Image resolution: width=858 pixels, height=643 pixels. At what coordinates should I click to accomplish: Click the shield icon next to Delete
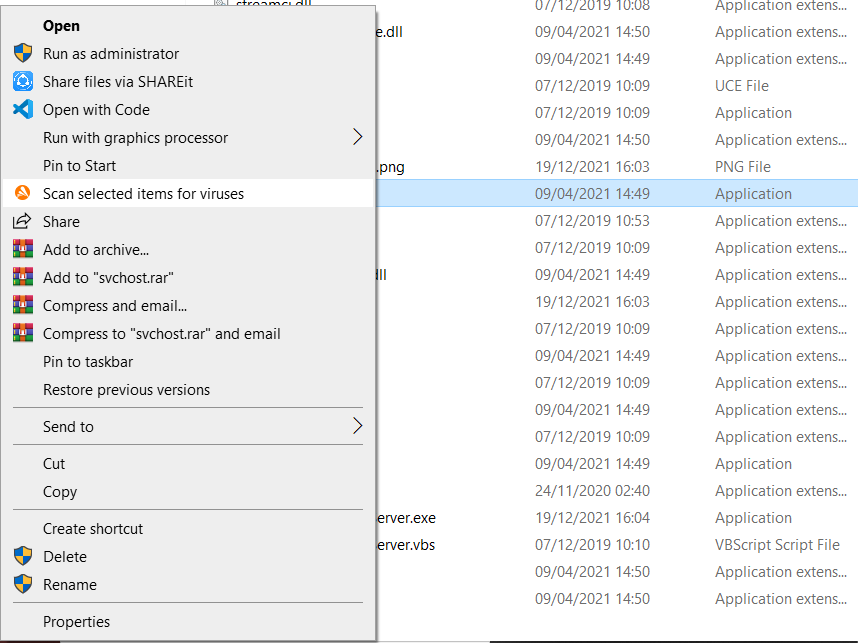[x=22, y=557]
